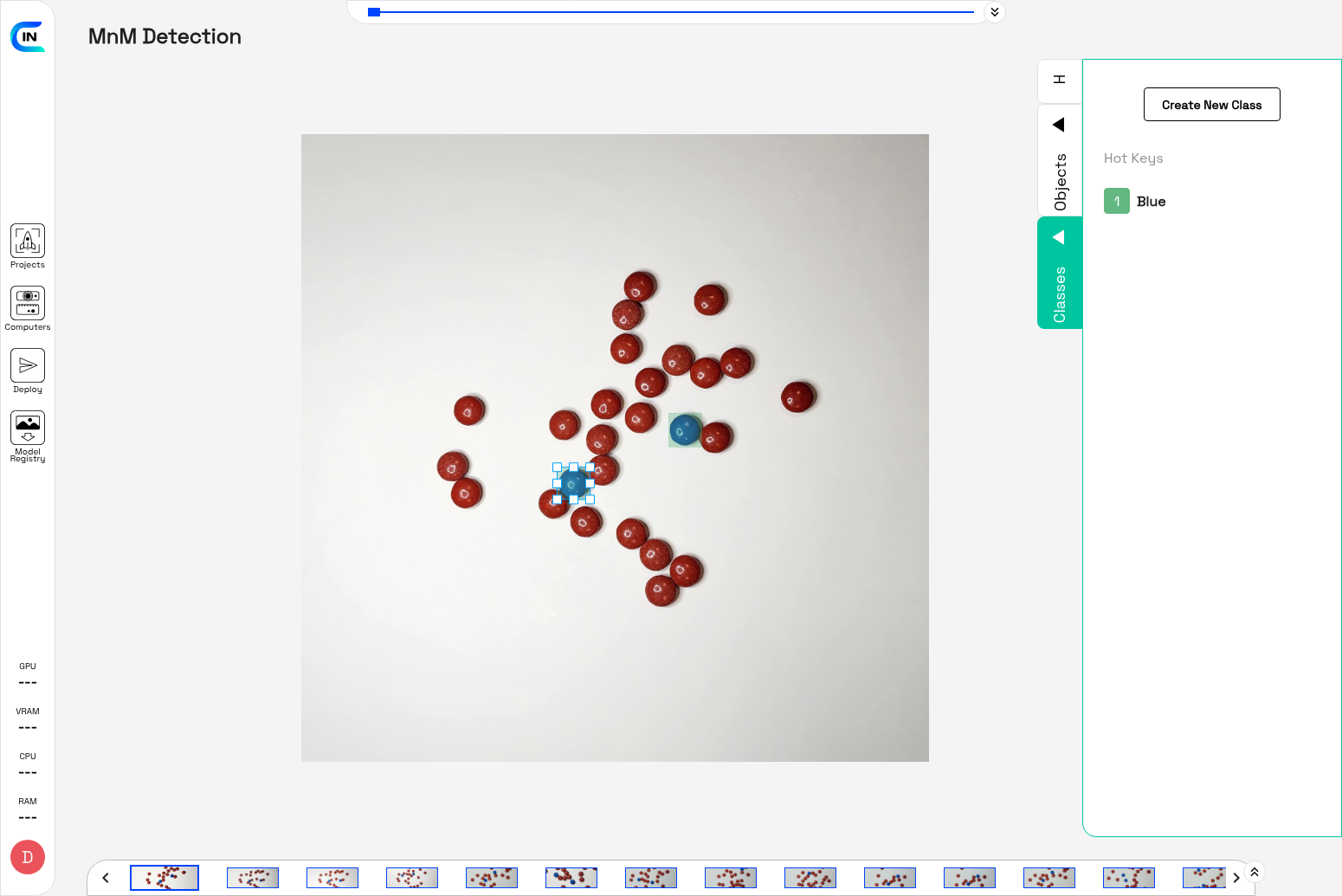Select the sixth thumbnail with blue candies
This screenshot has width=1342, height=896.
[x=571, y=878]
